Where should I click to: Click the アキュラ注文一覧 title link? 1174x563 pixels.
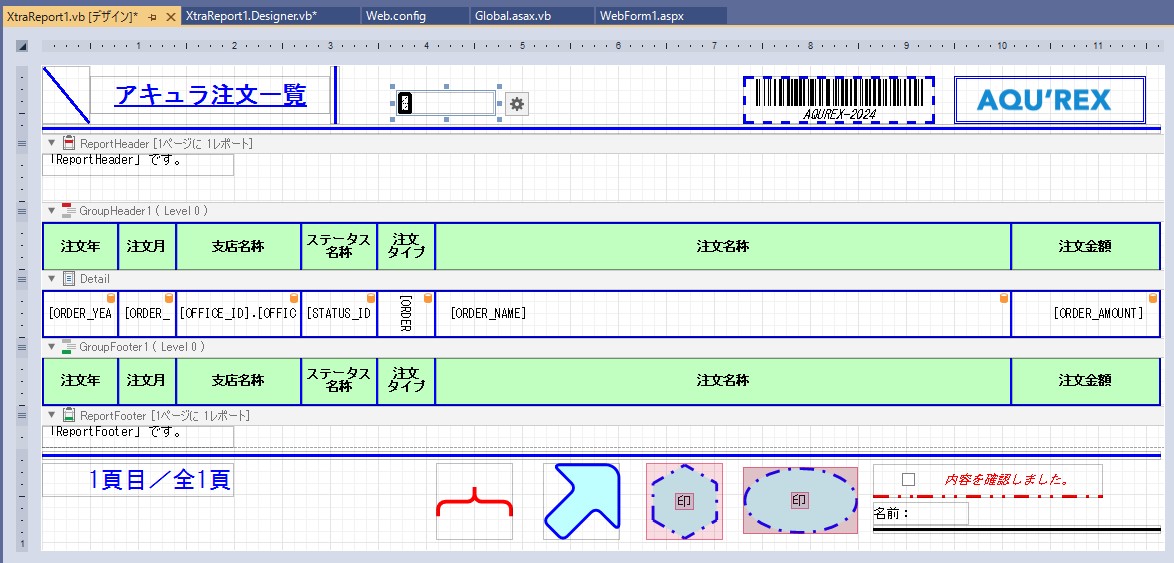click(x=210, y=96)
